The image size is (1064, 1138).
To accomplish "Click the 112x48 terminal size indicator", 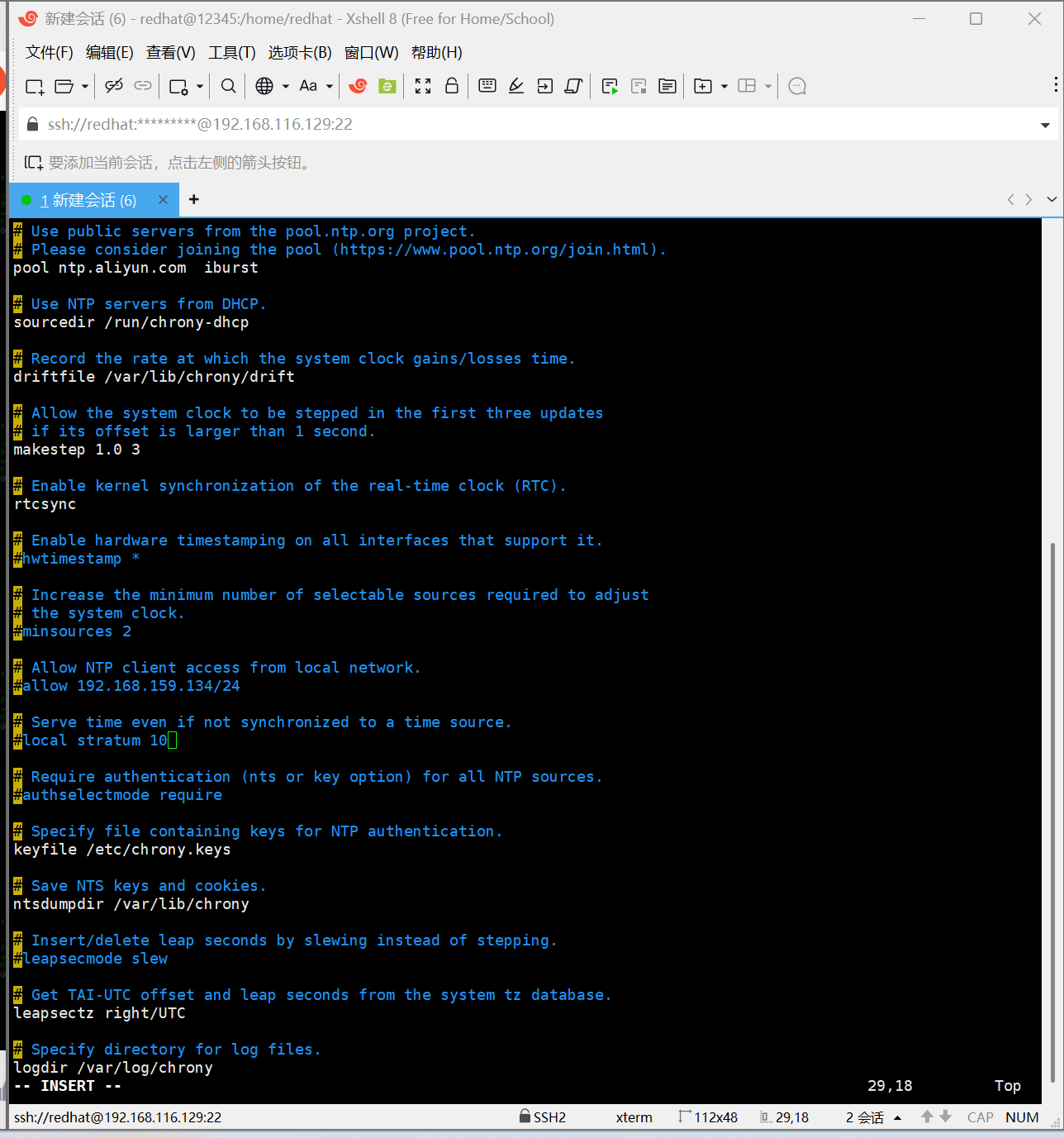I will tap(708, 1117).
